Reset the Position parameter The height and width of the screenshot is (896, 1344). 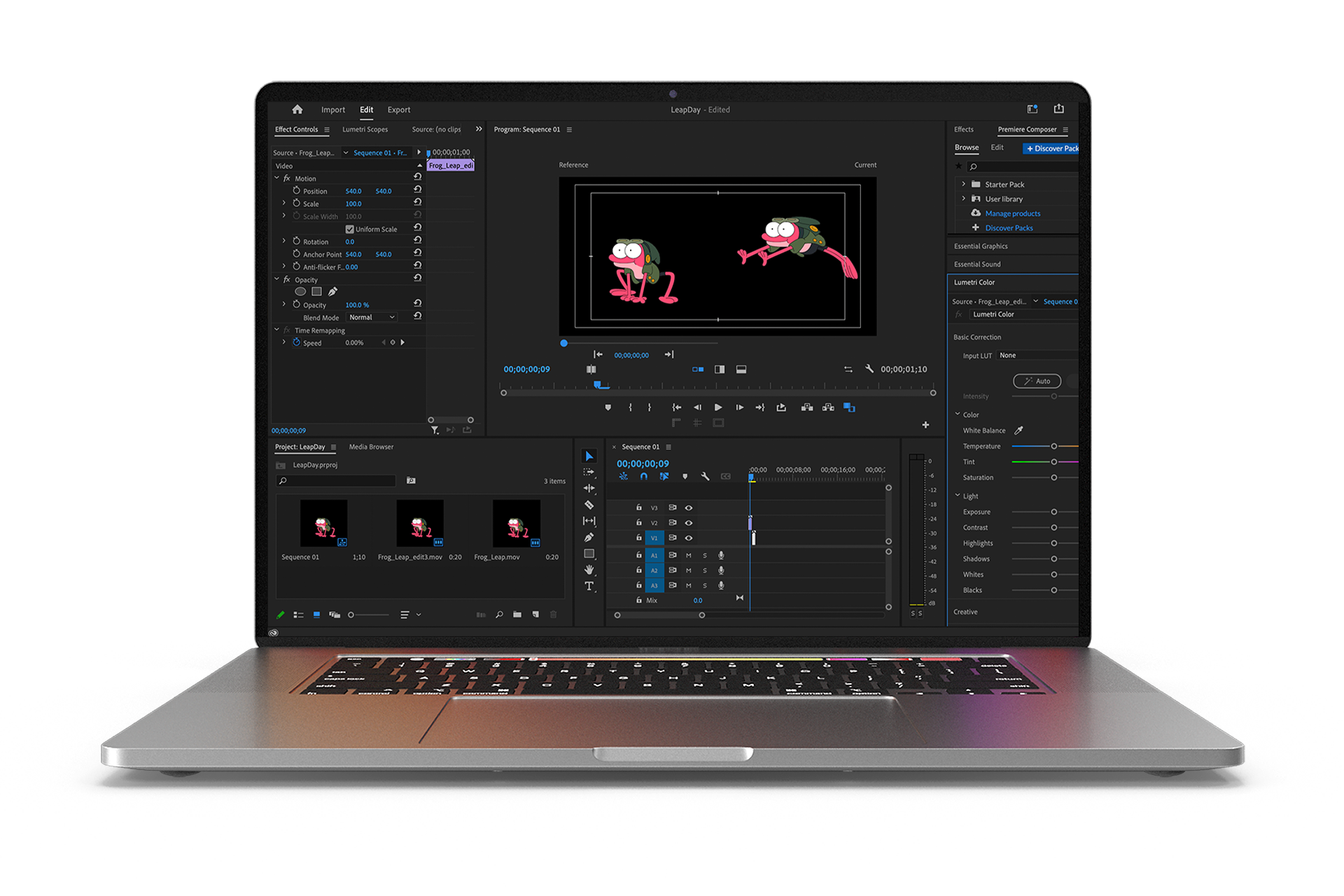point(417,190)
